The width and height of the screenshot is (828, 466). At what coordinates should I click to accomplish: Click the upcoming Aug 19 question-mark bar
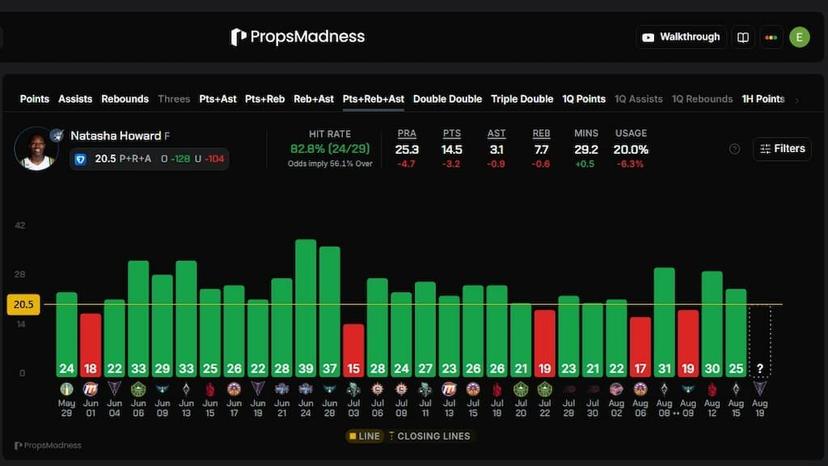point(760,341)
